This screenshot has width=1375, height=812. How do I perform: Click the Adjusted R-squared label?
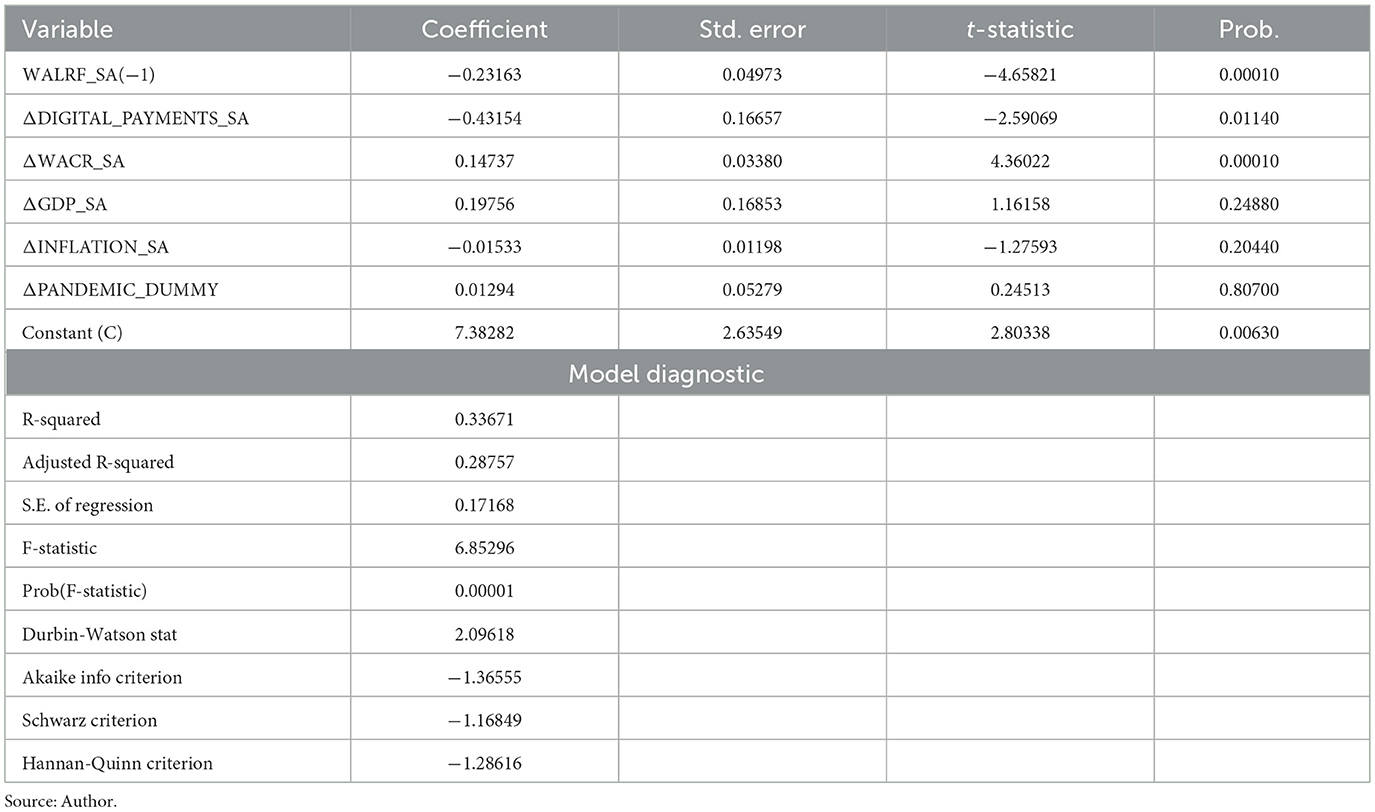(x=98, y=462)
